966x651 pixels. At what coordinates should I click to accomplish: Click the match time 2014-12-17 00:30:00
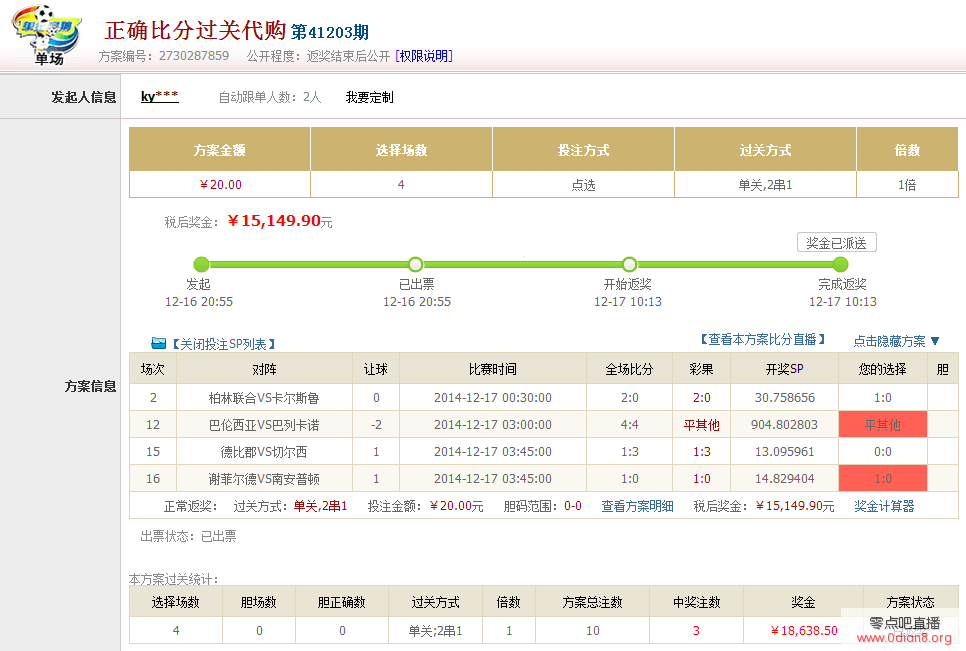coord(493,398)
